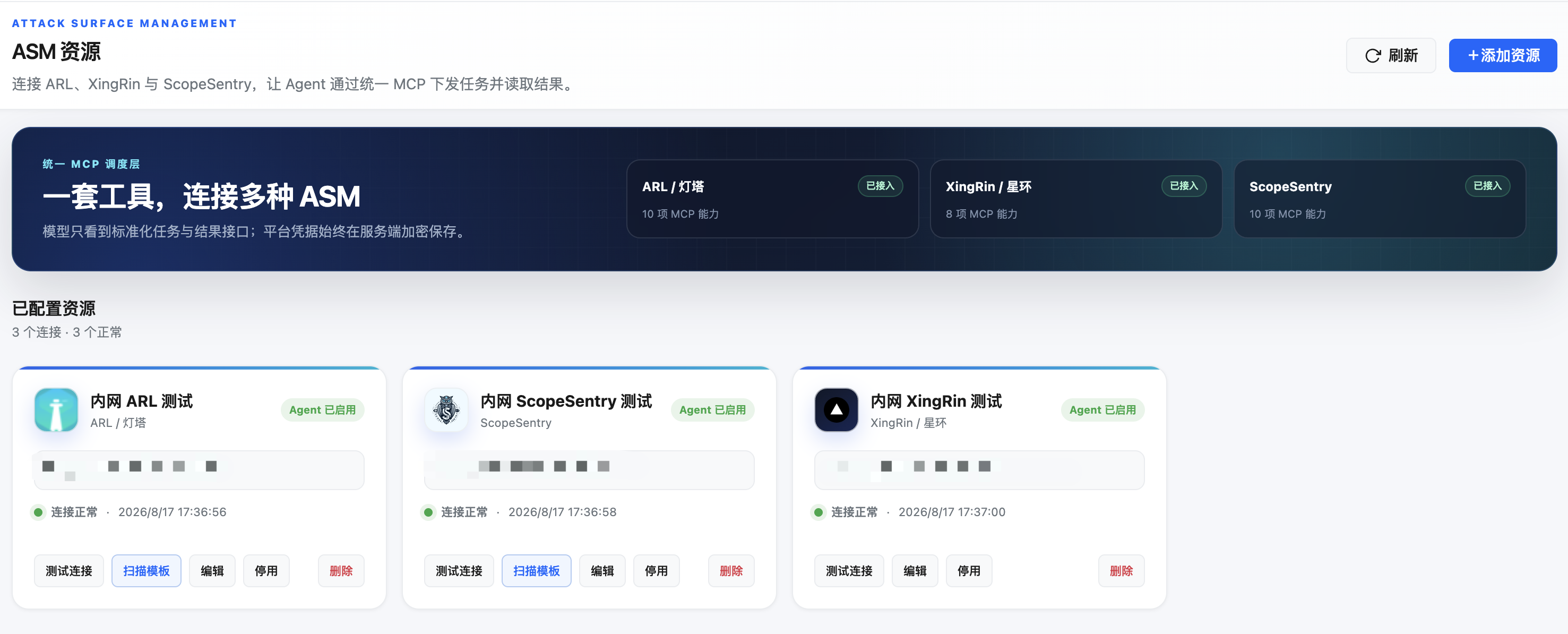Click 已接入 badge on ARL / 灯塔 tile

[880, 186]
